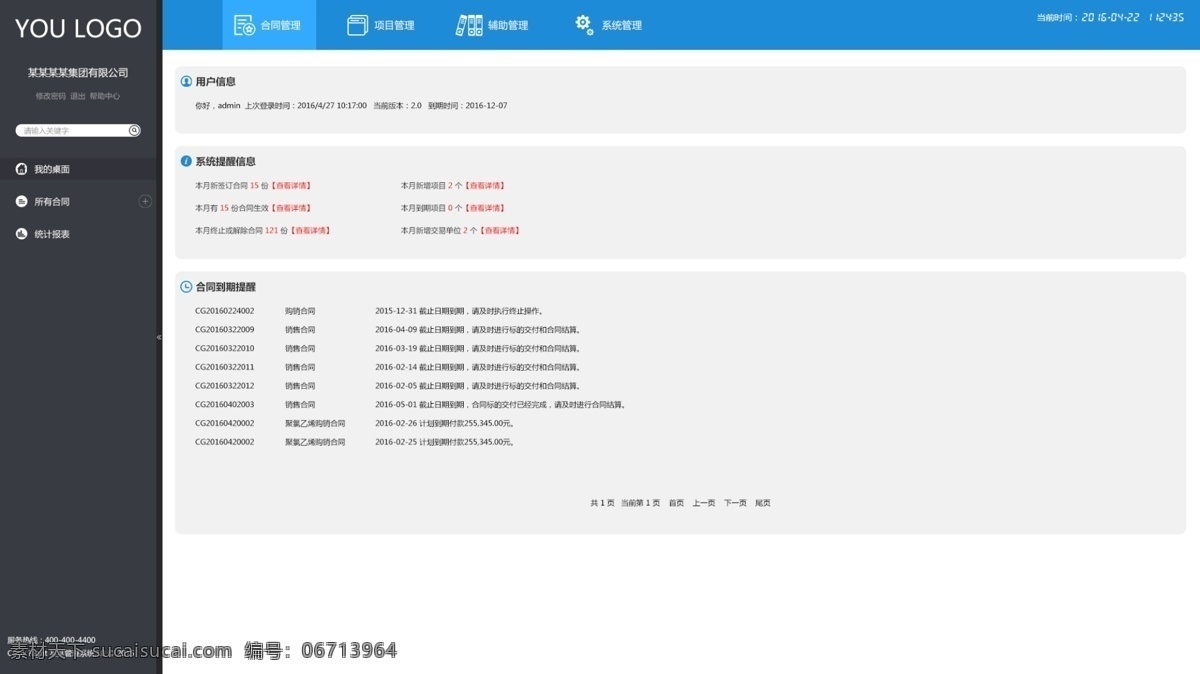
Task: Open the 合同管理 contract icon in top bar
Action: [x=244, y=26]
